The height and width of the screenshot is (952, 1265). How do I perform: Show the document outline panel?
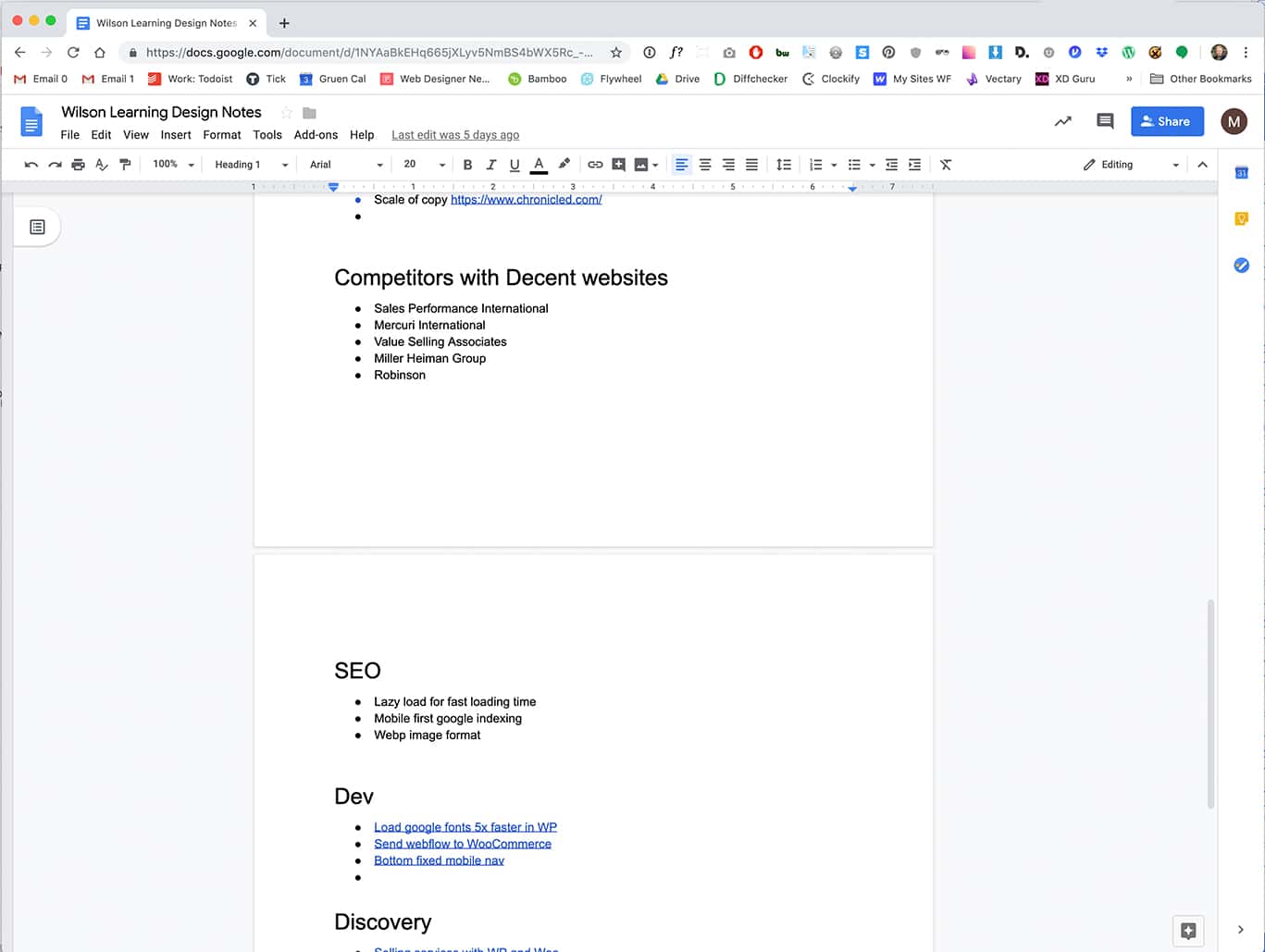(37, 227)
